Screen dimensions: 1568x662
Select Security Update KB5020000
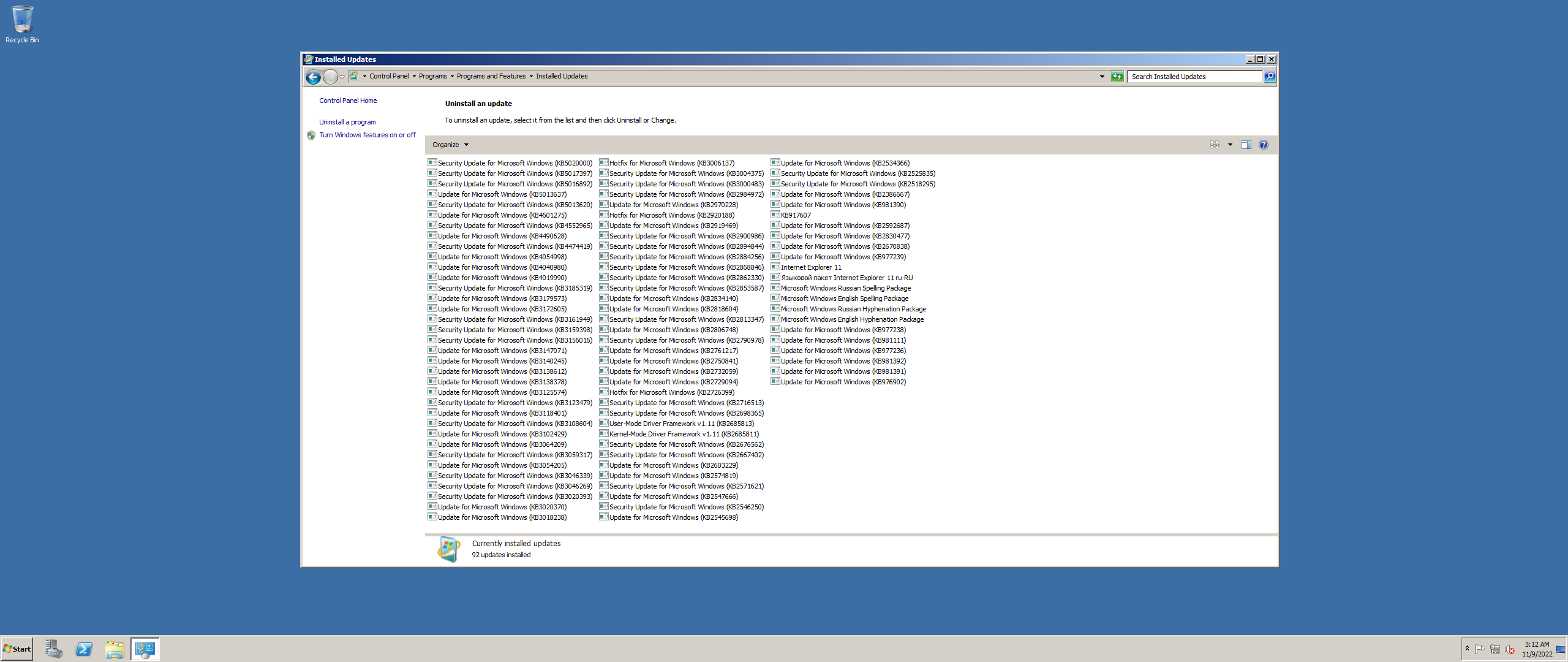(x=510, y=163)
